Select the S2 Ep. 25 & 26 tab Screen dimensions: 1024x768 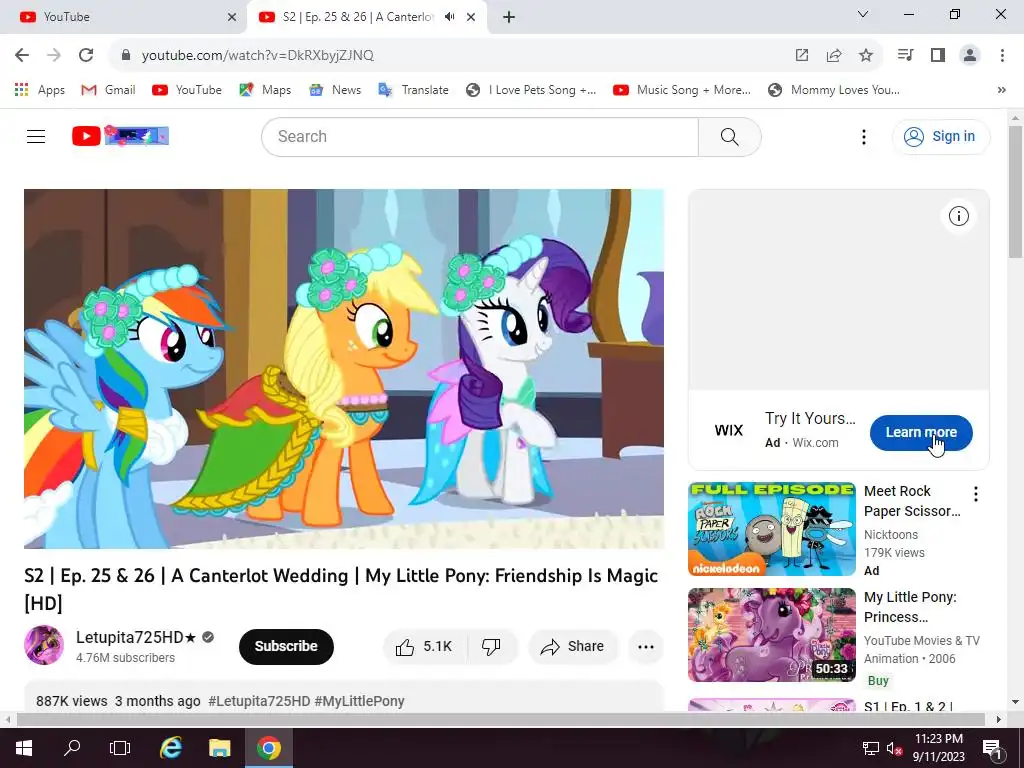click(356, 17)
